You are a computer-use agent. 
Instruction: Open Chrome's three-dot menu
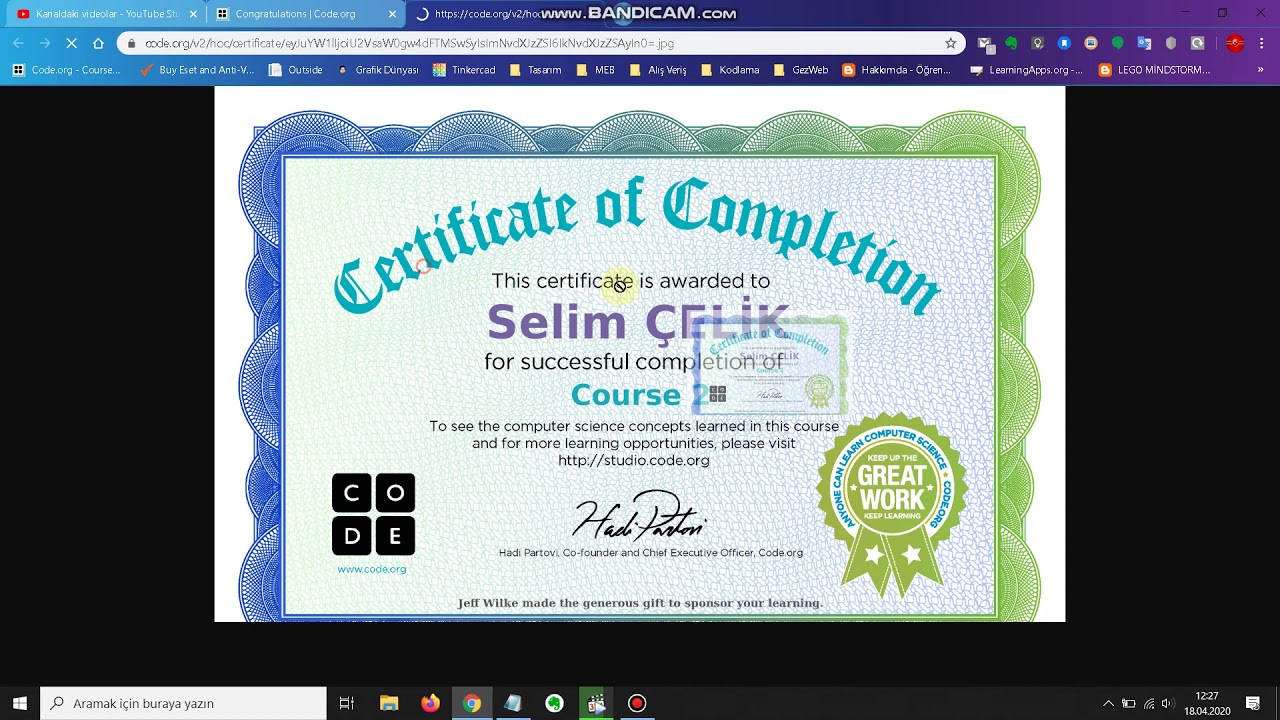tap(1261, 43)
